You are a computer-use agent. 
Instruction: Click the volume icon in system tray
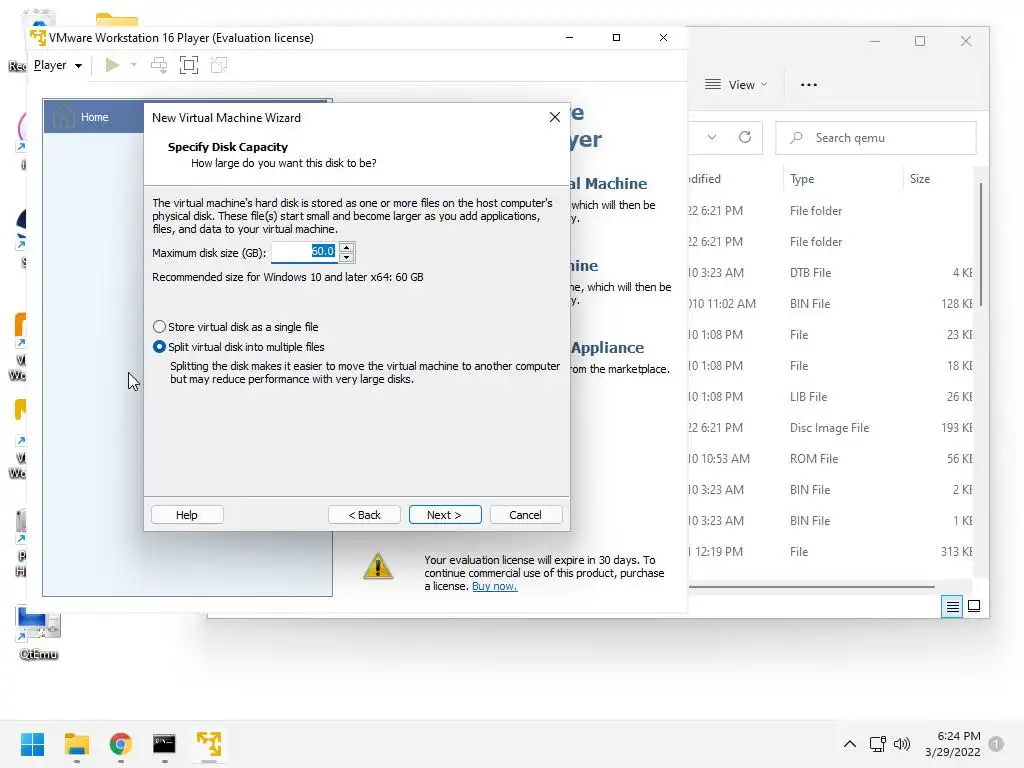(902, 744)
